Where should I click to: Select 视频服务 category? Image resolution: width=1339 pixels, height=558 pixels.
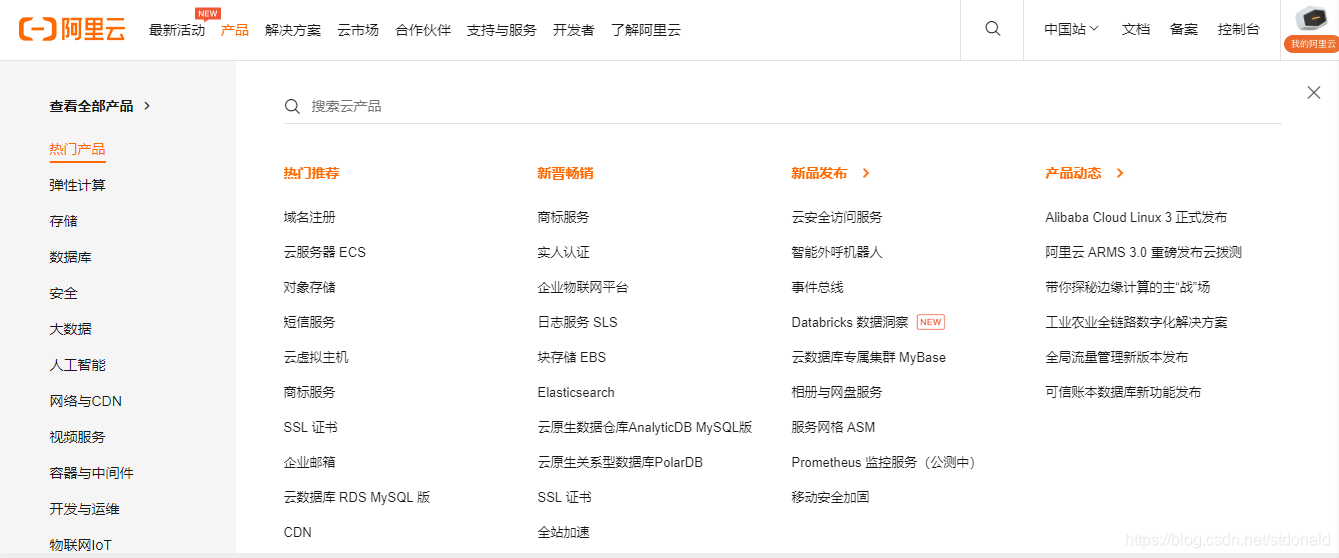pyautogui.click(x=78, y=437)
